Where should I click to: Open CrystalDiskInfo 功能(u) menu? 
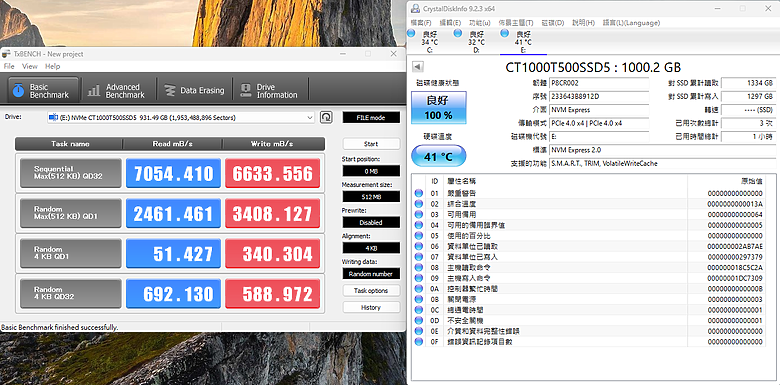pyautogui.click(x=480, y=23)
